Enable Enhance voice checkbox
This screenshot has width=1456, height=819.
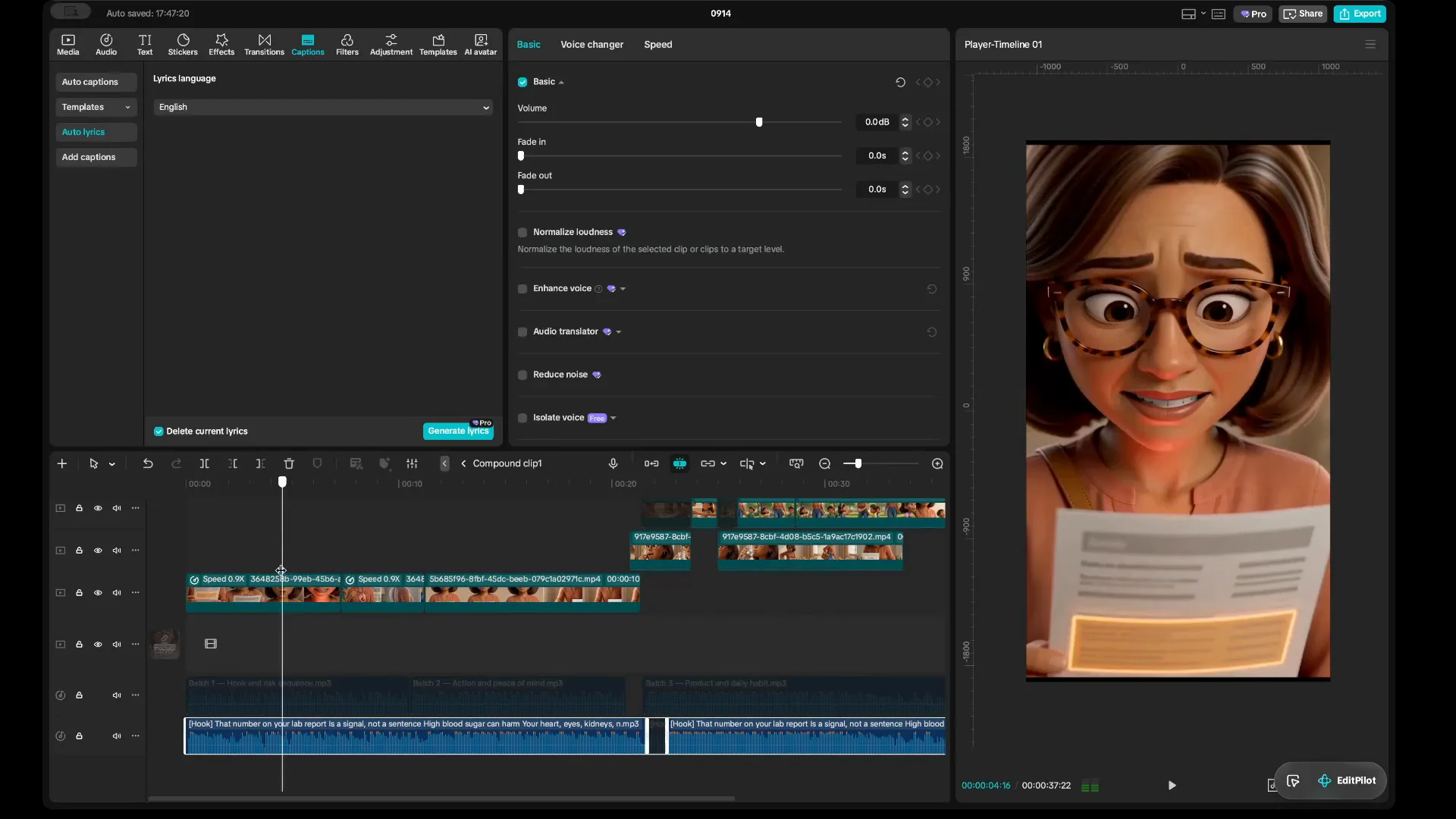point(522,289)
